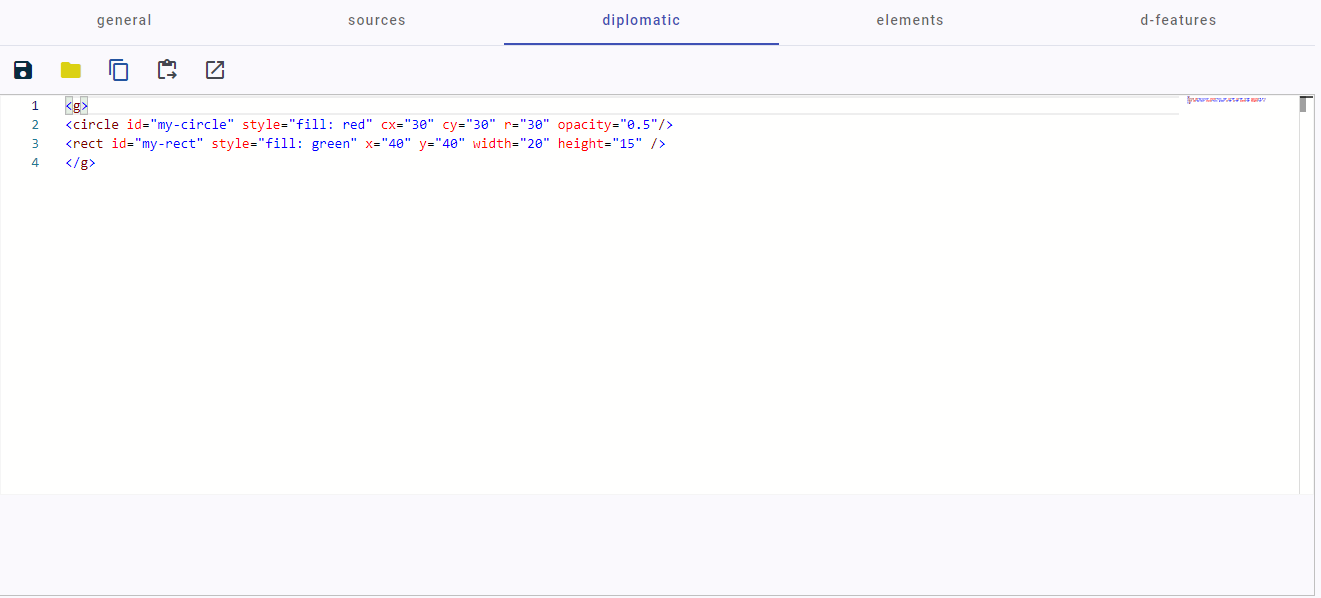This screenshot has height=598, width=1321.
Task: Select the diplomatic tab
Action: pos(641,20)
